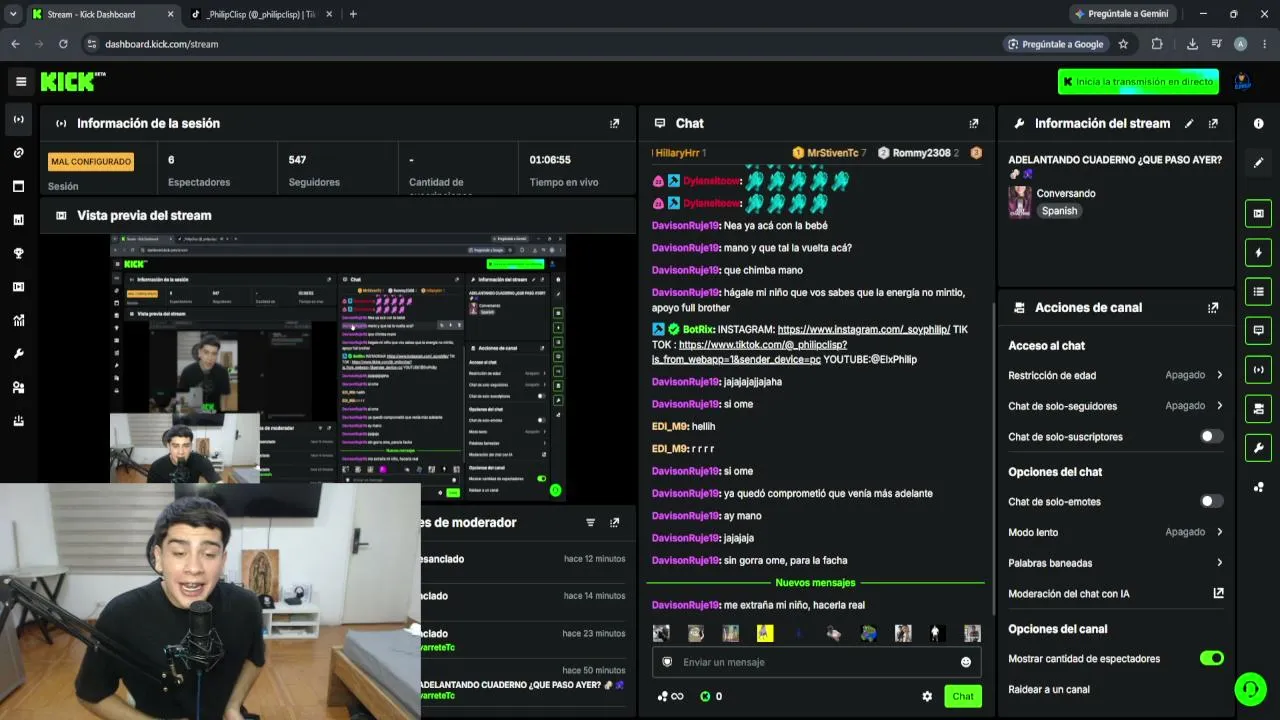1280x720 pixels.
Task: Switch to the _PhilipClisp TikTok tab
Action: 262,14
